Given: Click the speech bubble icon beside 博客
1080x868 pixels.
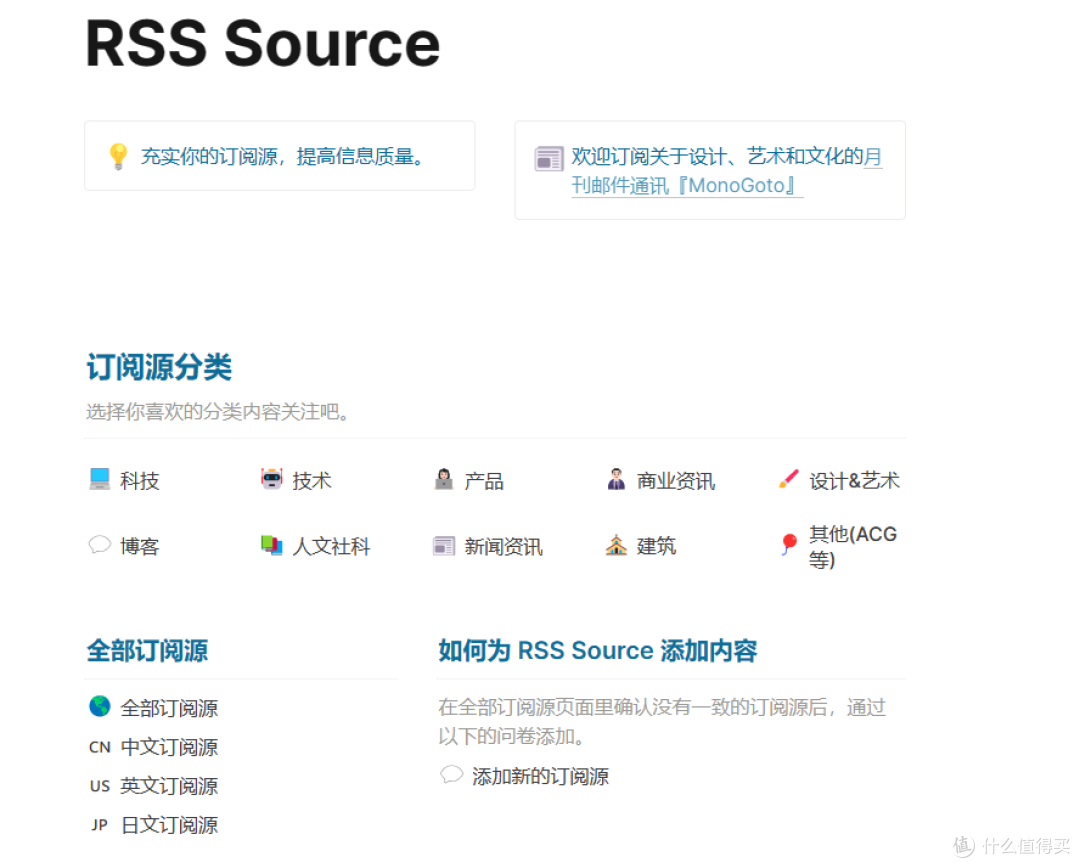Looking at the screenshot, I should pos(99,545).
